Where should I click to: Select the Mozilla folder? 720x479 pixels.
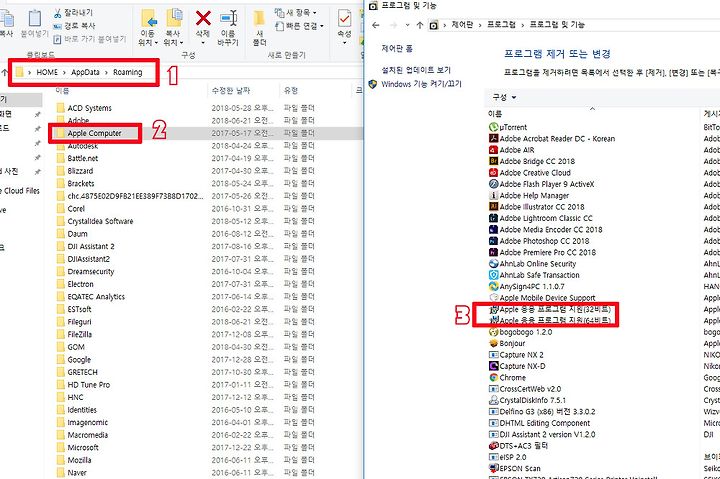pos(73,460)
